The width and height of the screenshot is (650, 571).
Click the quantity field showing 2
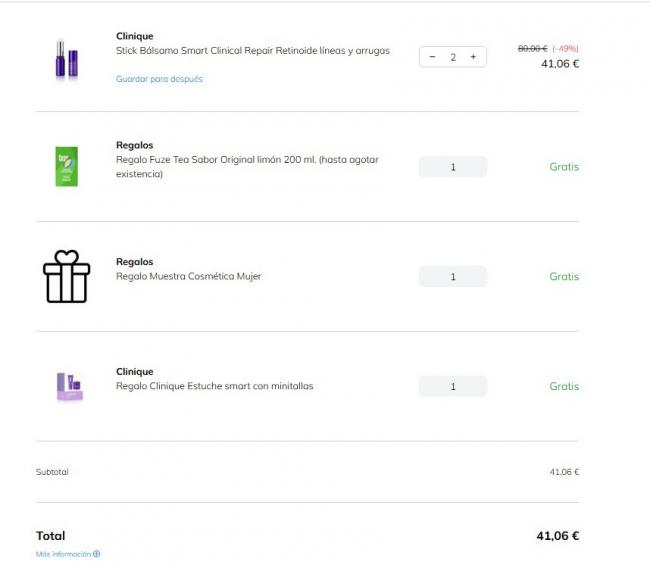click(453, 57)
